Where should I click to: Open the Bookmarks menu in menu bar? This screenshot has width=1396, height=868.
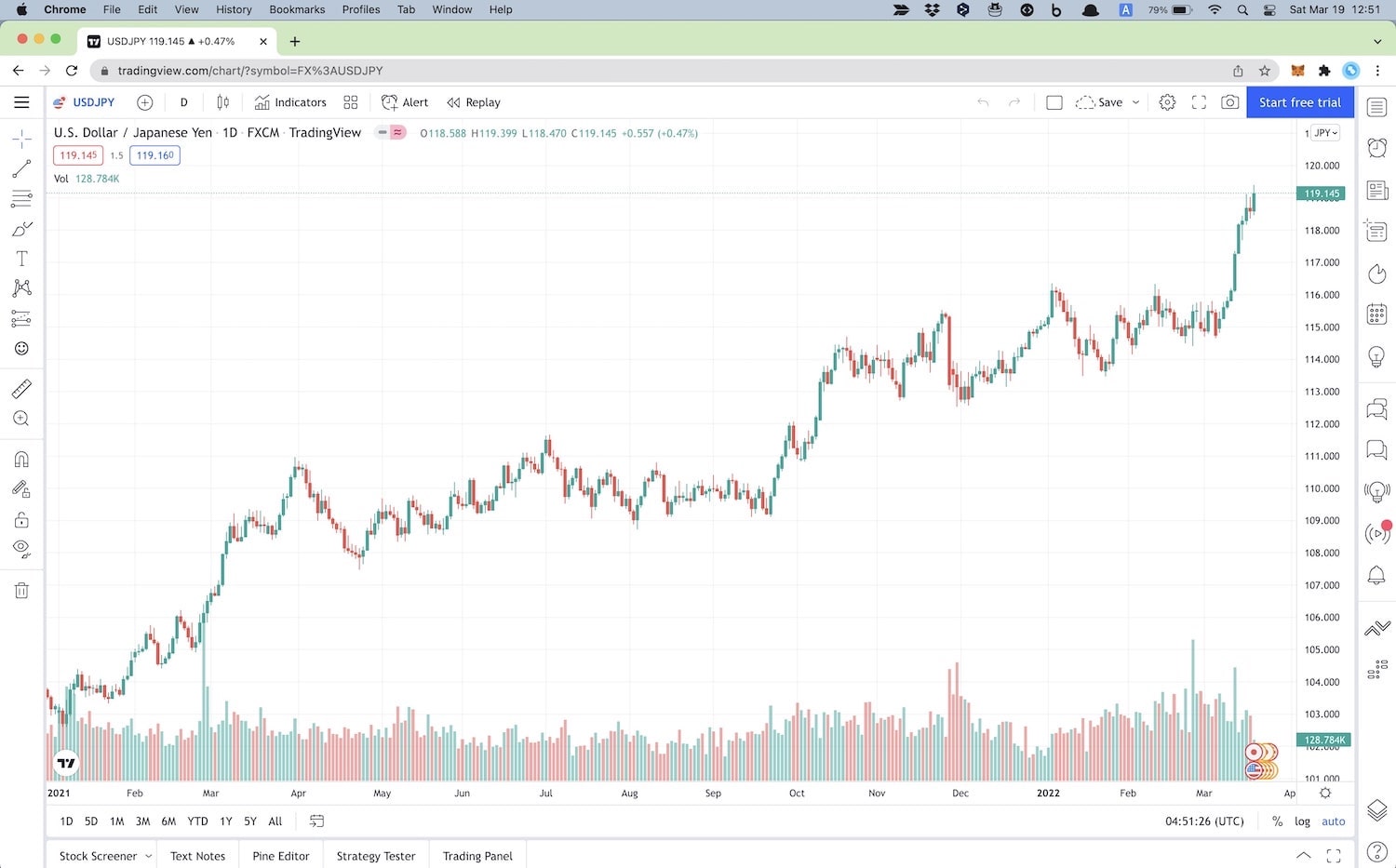297,9
